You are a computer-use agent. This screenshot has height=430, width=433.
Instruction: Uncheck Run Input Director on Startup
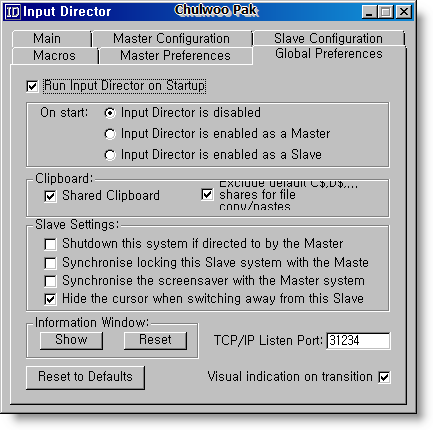coord(32,86)
